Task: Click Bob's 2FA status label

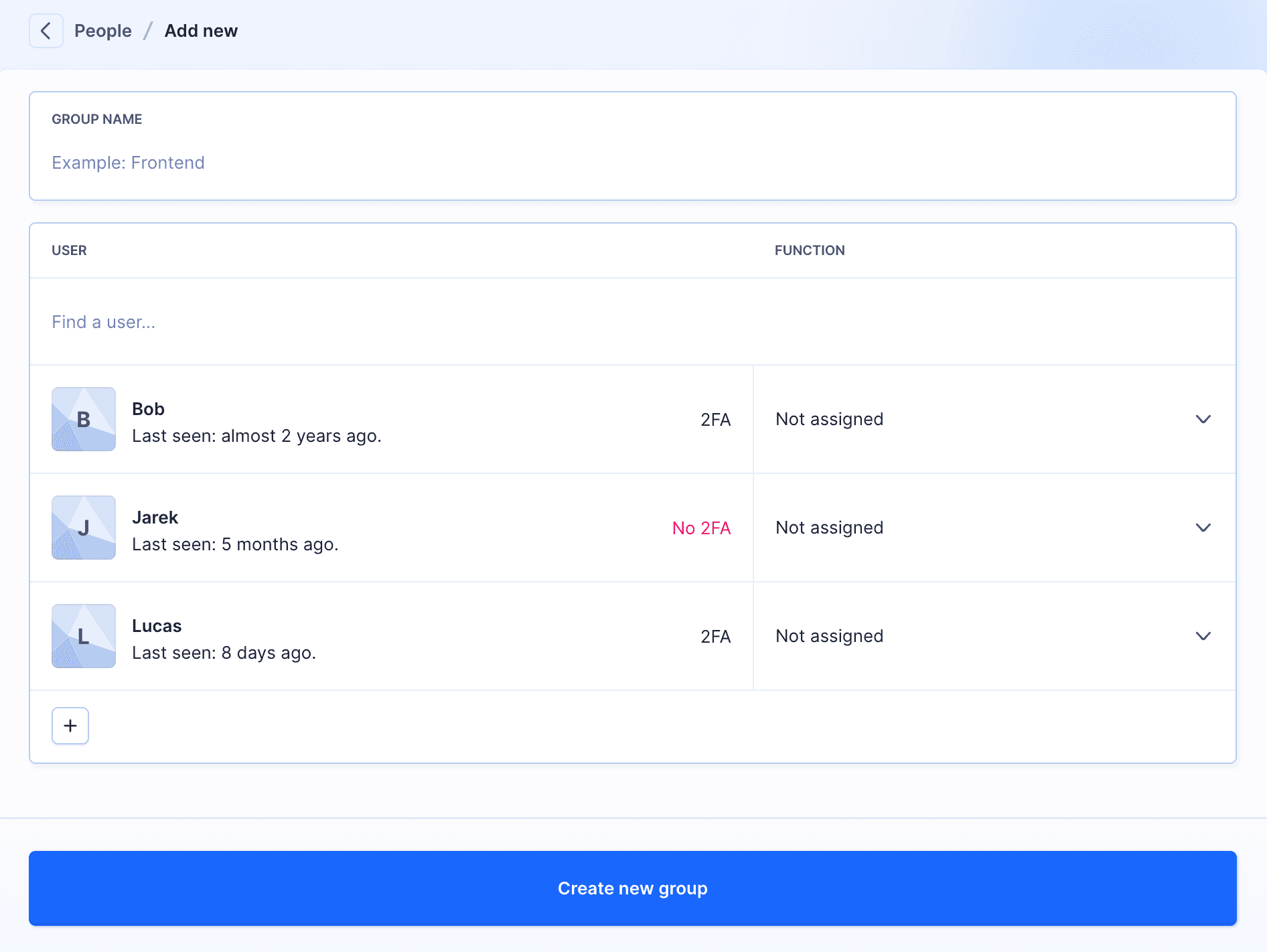Action: point(715,420)
